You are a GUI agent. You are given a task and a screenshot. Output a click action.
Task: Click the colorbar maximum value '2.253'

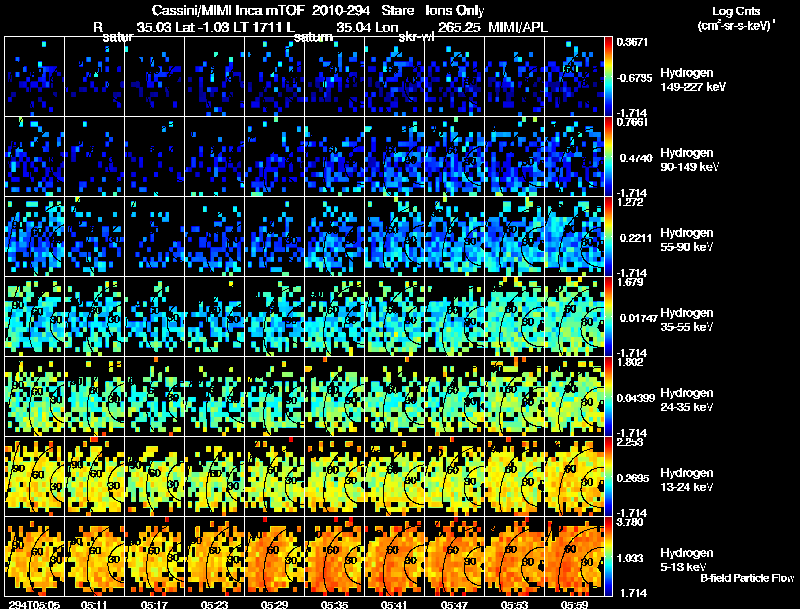click(x=630, y=442)
